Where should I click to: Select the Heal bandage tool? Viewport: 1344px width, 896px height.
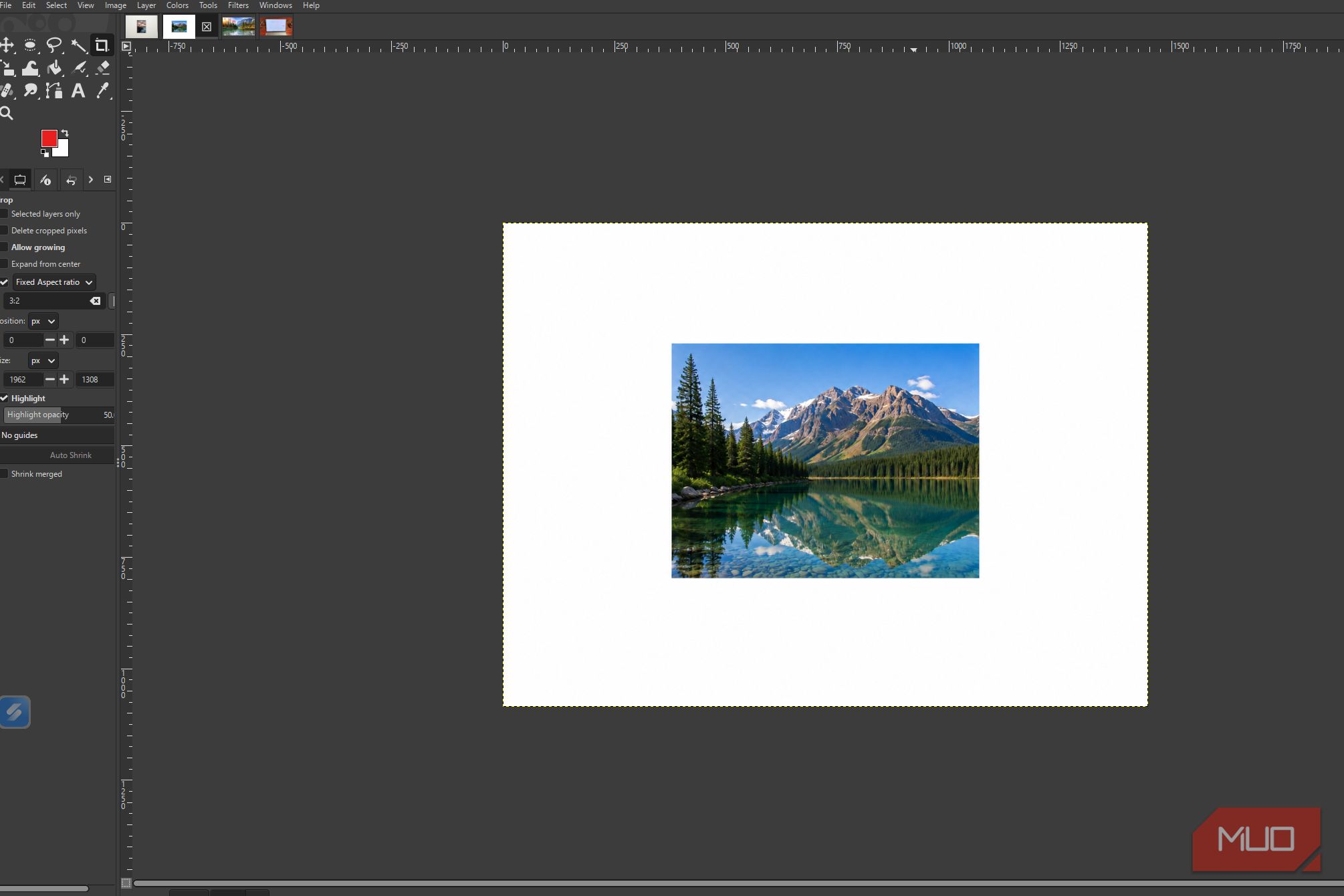pyautogui.click(x=7, y=90)
